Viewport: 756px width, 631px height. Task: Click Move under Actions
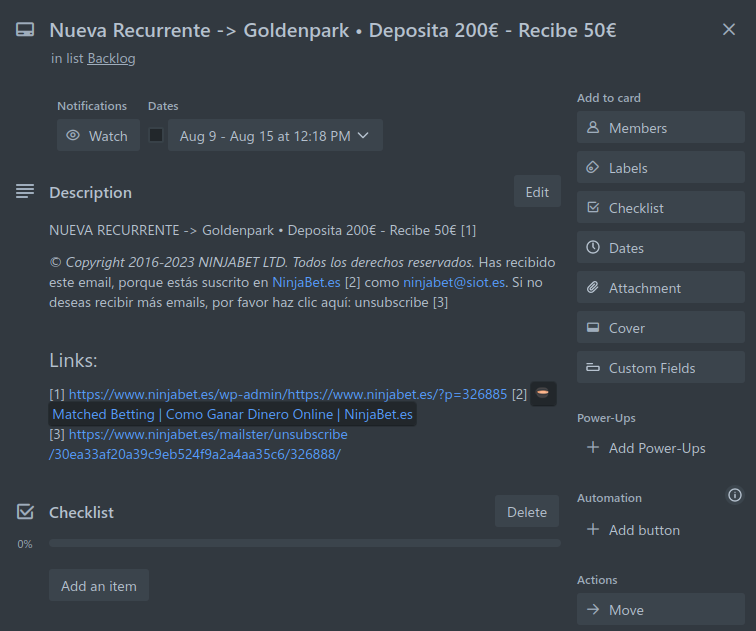(x=661, y=609)
